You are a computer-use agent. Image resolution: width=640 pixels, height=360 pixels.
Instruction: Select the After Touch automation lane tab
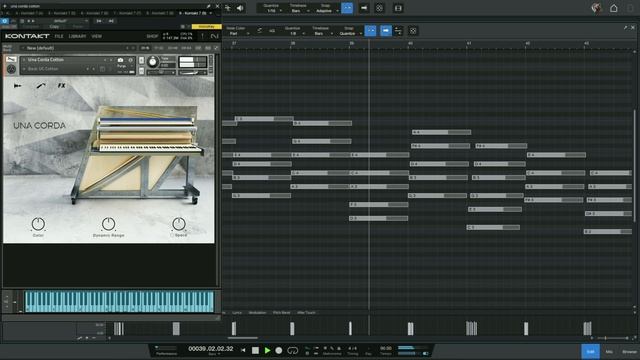306,313
